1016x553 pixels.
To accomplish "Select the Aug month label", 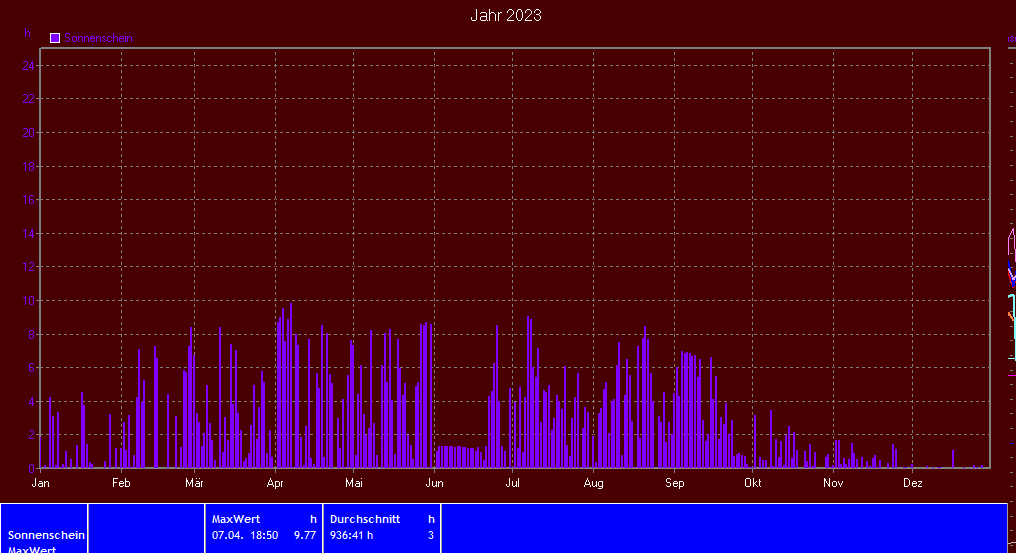I will coord(593,483).
